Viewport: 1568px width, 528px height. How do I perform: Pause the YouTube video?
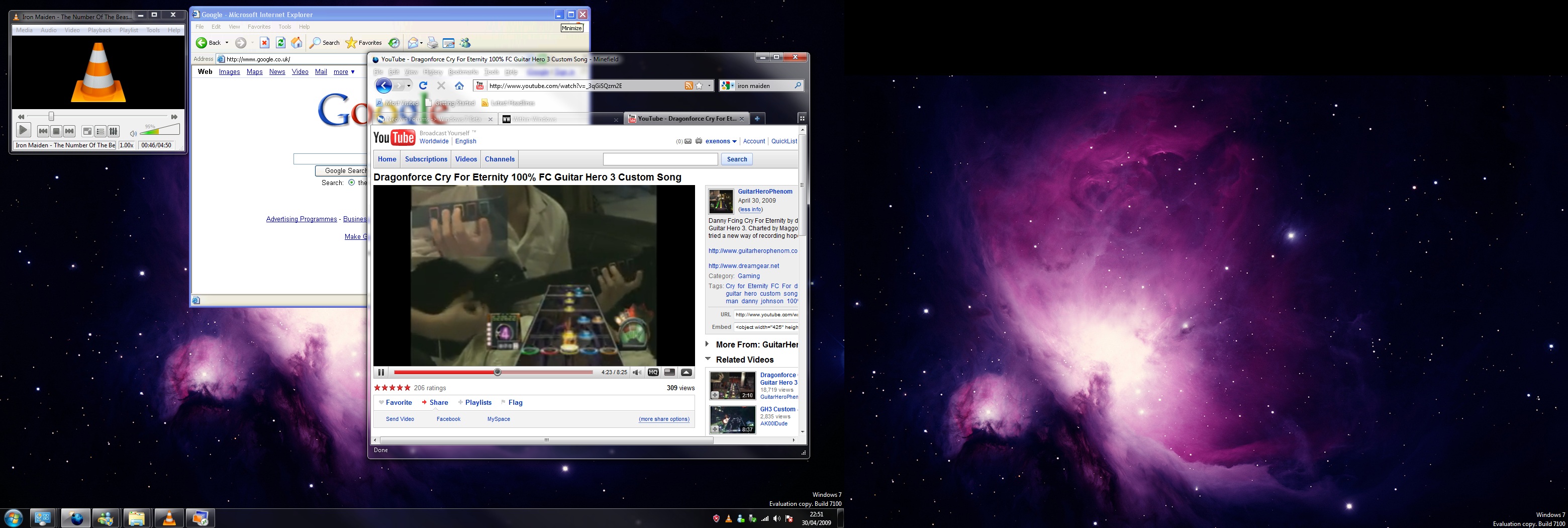tap(381, 372)
